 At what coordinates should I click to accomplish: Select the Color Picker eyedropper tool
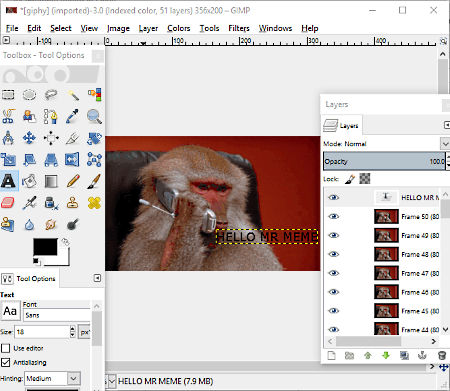pos(73,116)
